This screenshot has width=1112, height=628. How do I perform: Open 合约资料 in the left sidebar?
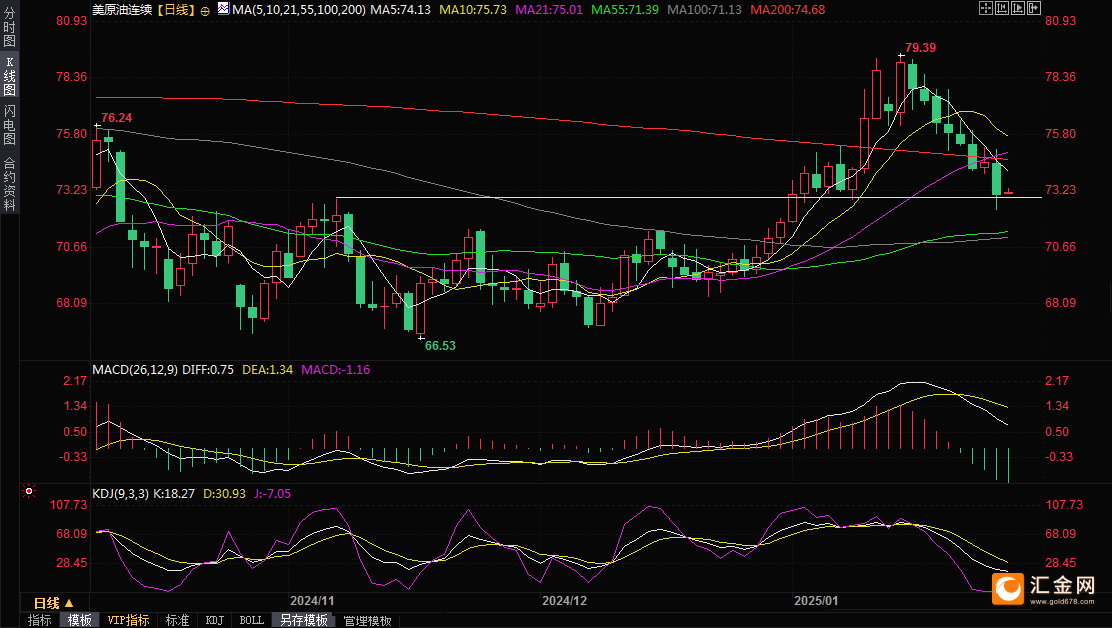(9, 184)
